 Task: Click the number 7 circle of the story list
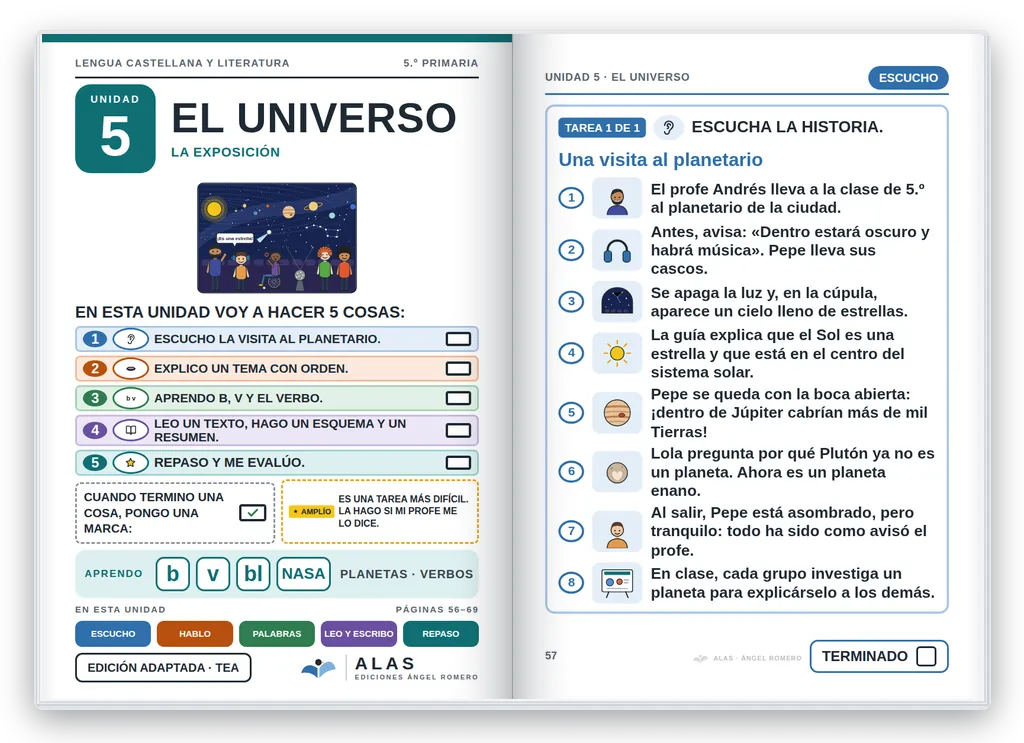click(x=571, y=531)
